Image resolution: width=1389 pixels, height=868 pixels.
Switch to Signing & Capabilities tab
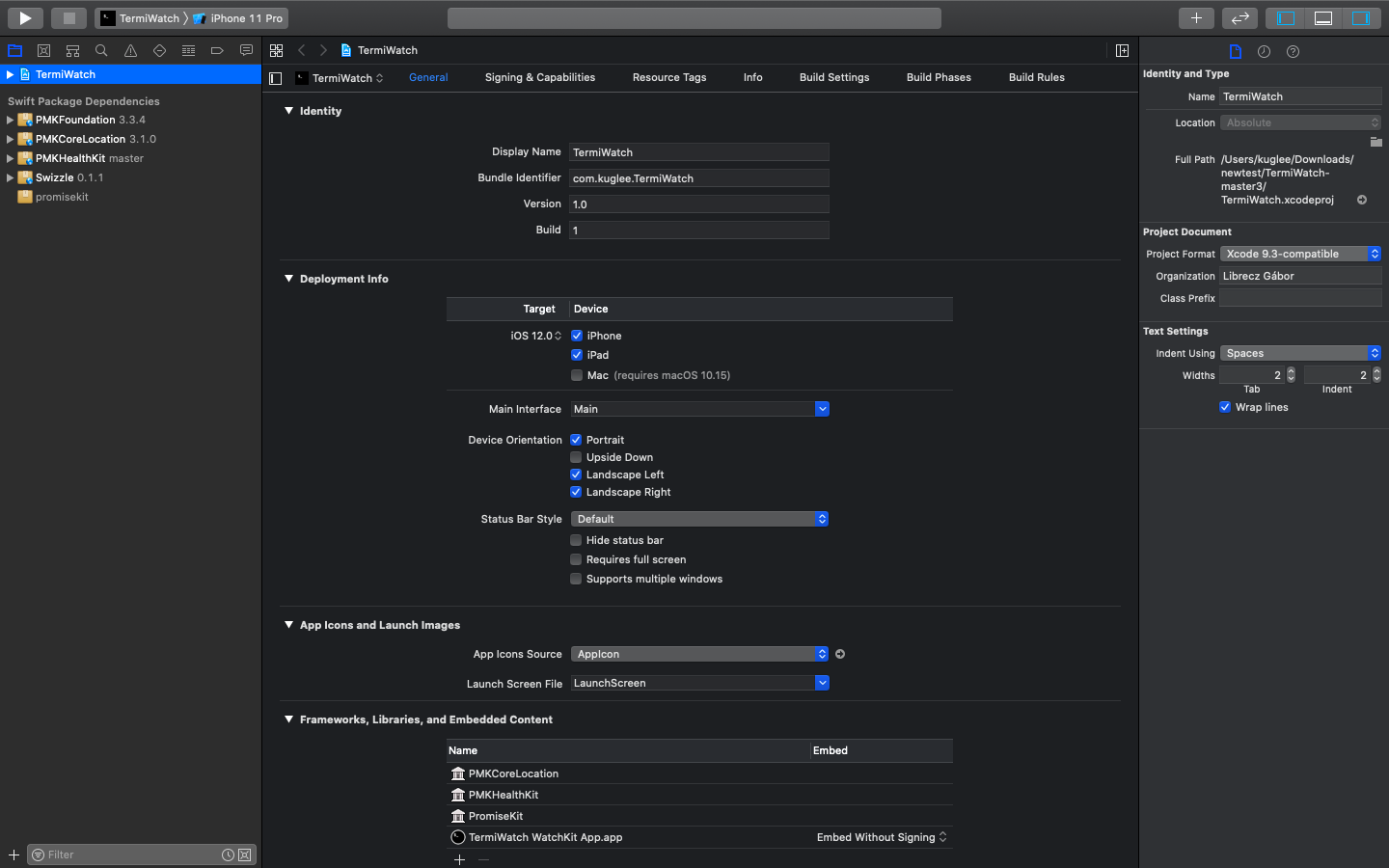540,77
